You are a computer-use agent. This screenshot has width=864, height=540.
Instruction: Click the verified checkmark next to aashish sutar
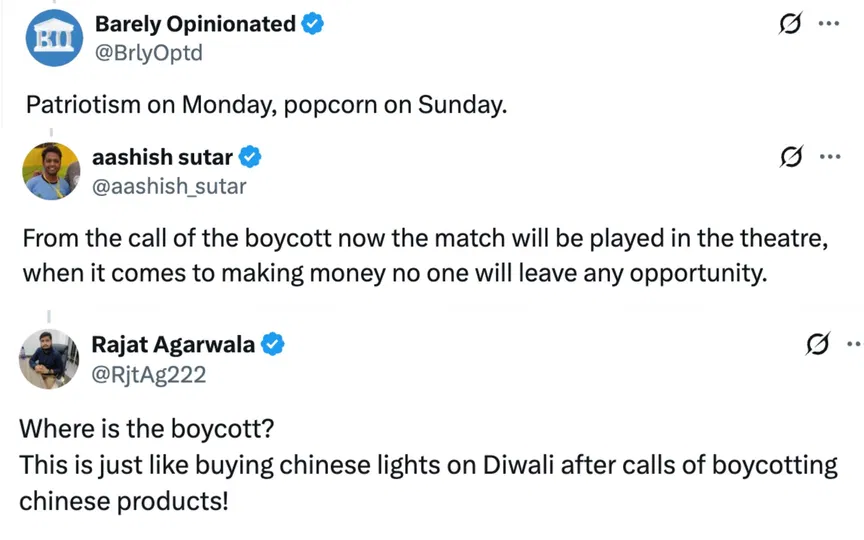[251, 157]
